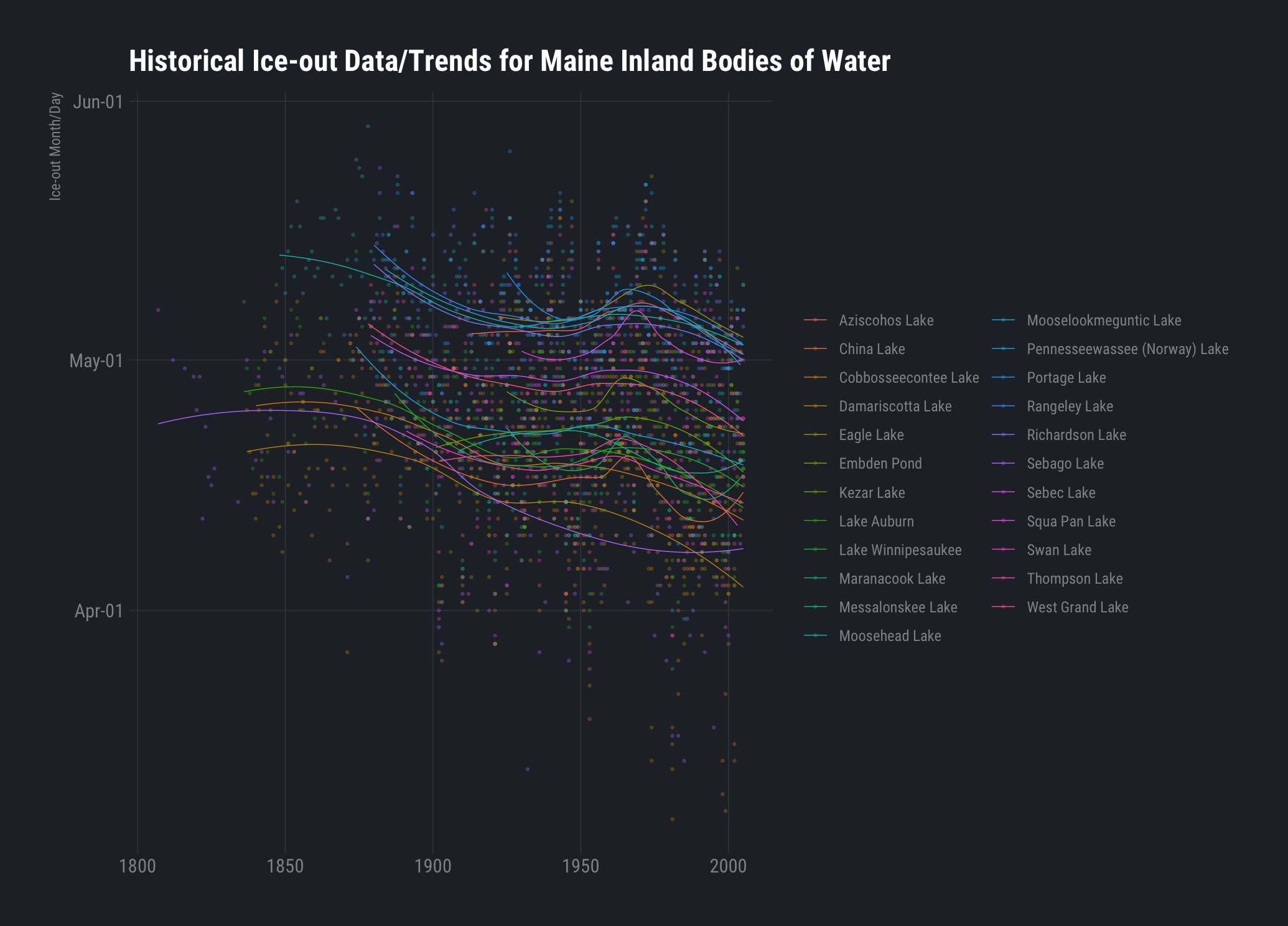
Task: Click the 1950 x-axis tick label
Action: (581, 866)
